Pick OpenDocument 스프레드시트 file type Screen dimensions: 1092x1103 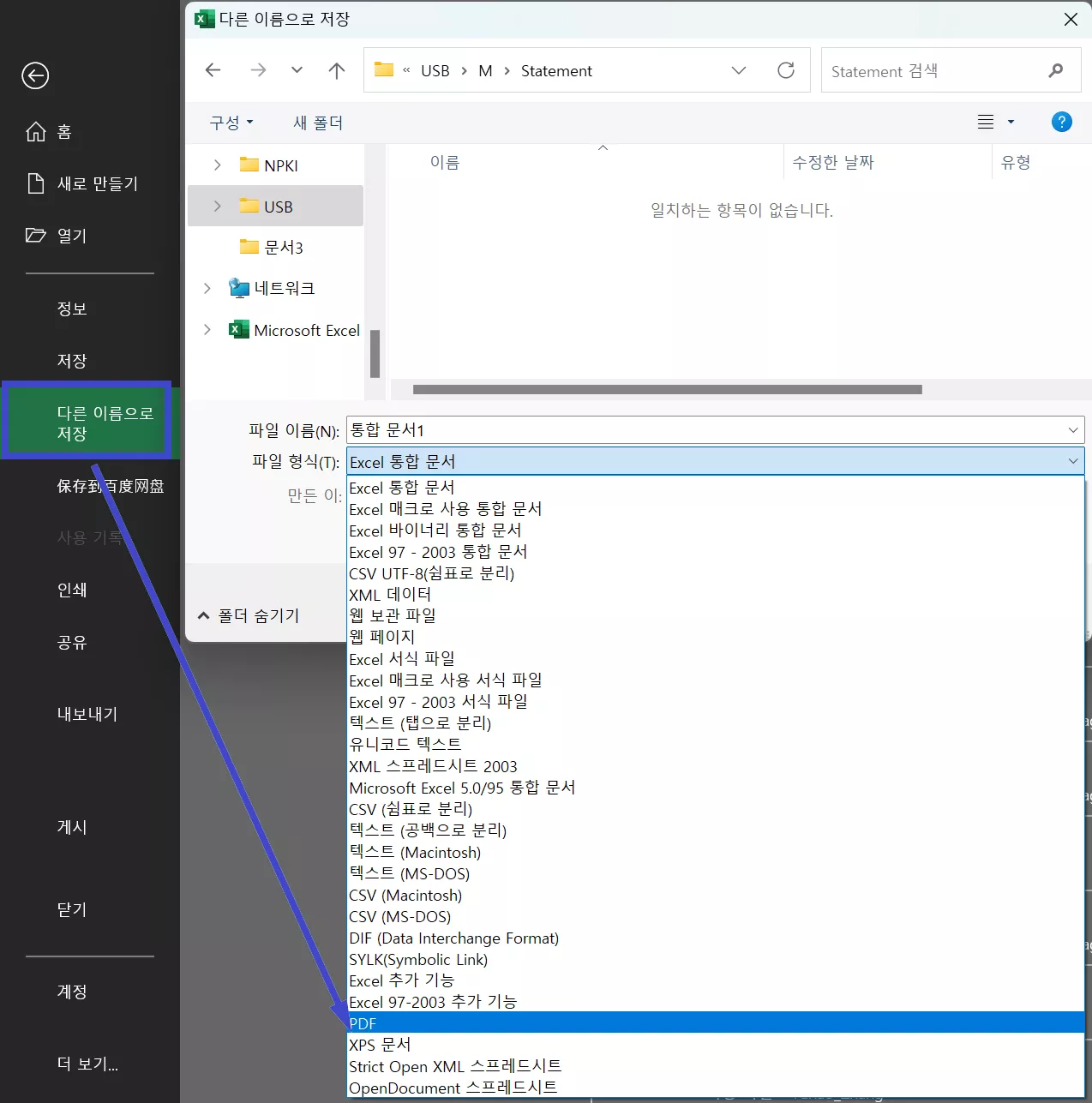point(716,1087)
